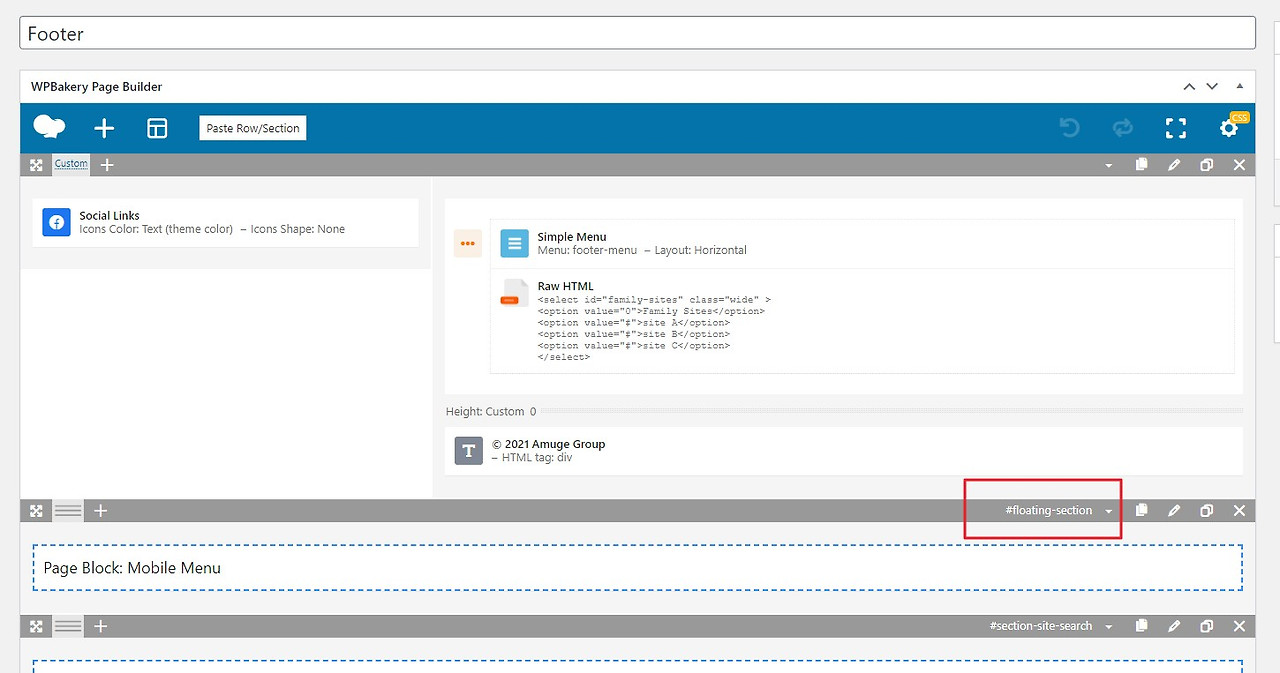Click the T icon of copyright element
The image size is (1280, 673).
coord(468,451)
